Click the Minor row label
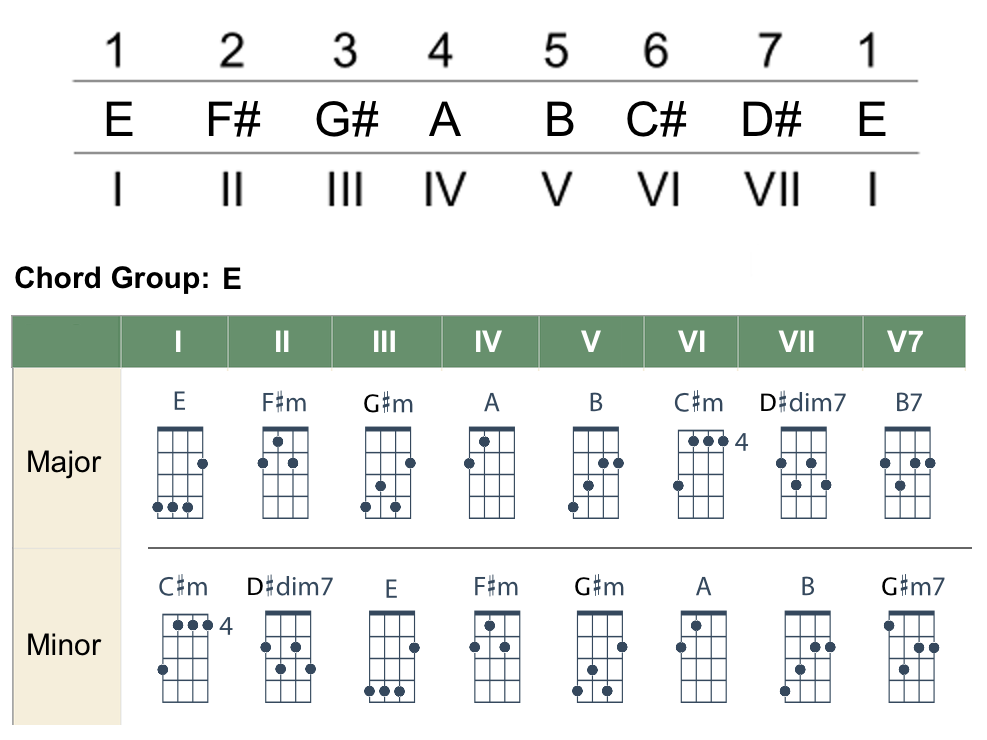The image size is (987, 740). pos(64,645)
